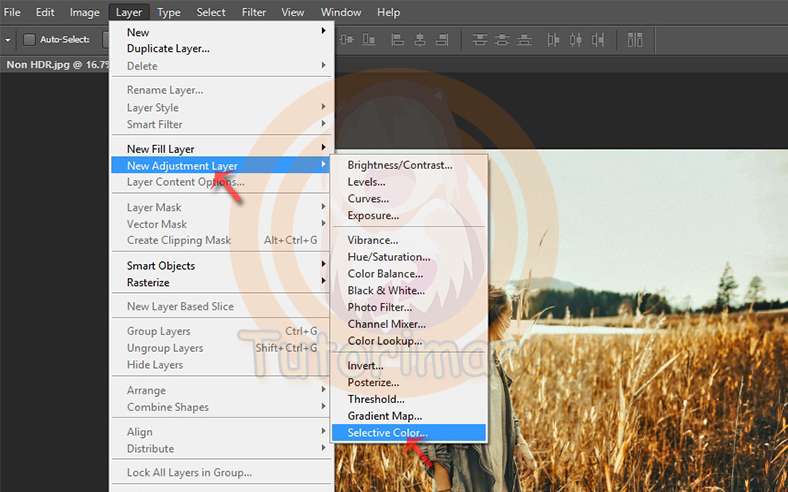
Task: Expand the New Fill Layer submenu
Action: point(220,149)
